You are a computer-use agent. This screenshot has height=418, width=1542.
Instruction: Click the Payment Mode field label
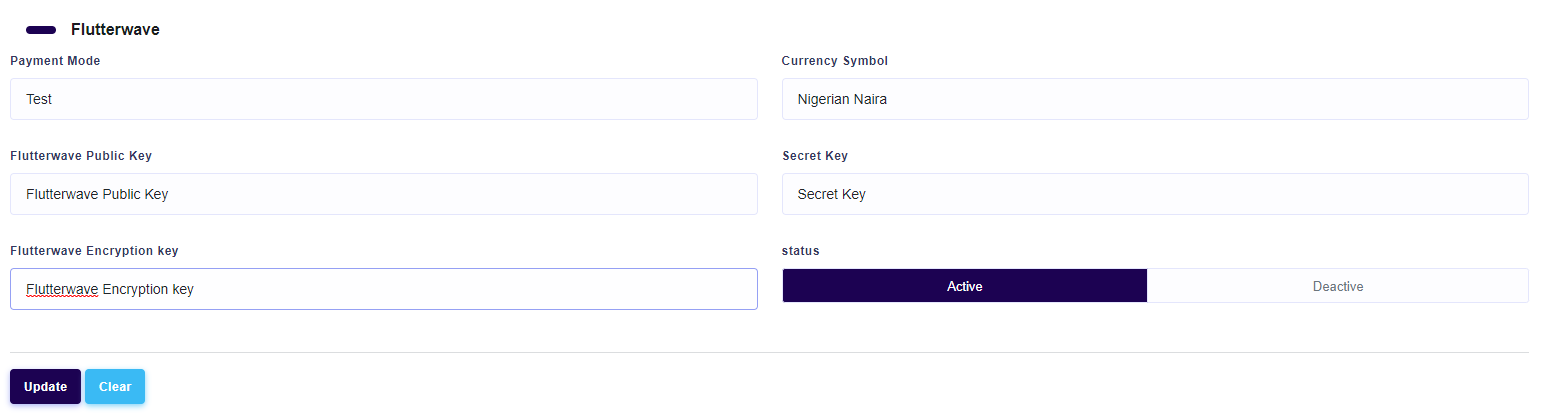[x=55, y=61]
